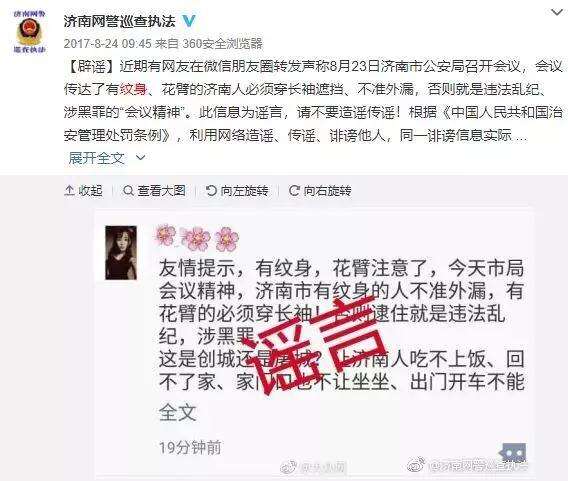568x481 pixels.
Task: Click the 收起 up-arrow icon
Action: (x=70, y=191)
